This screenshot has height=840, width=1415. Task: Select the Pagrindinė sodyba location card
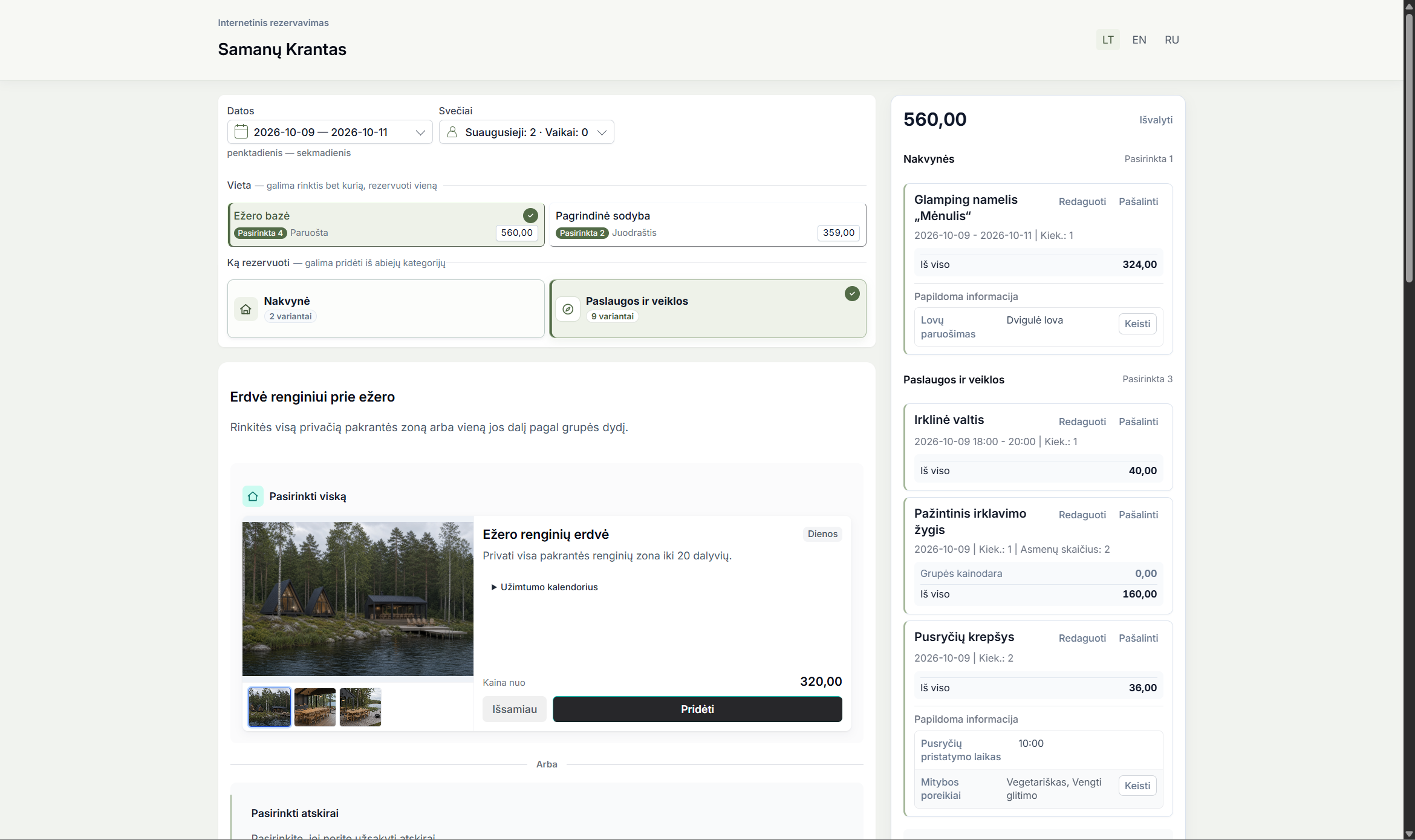[707, 224]
